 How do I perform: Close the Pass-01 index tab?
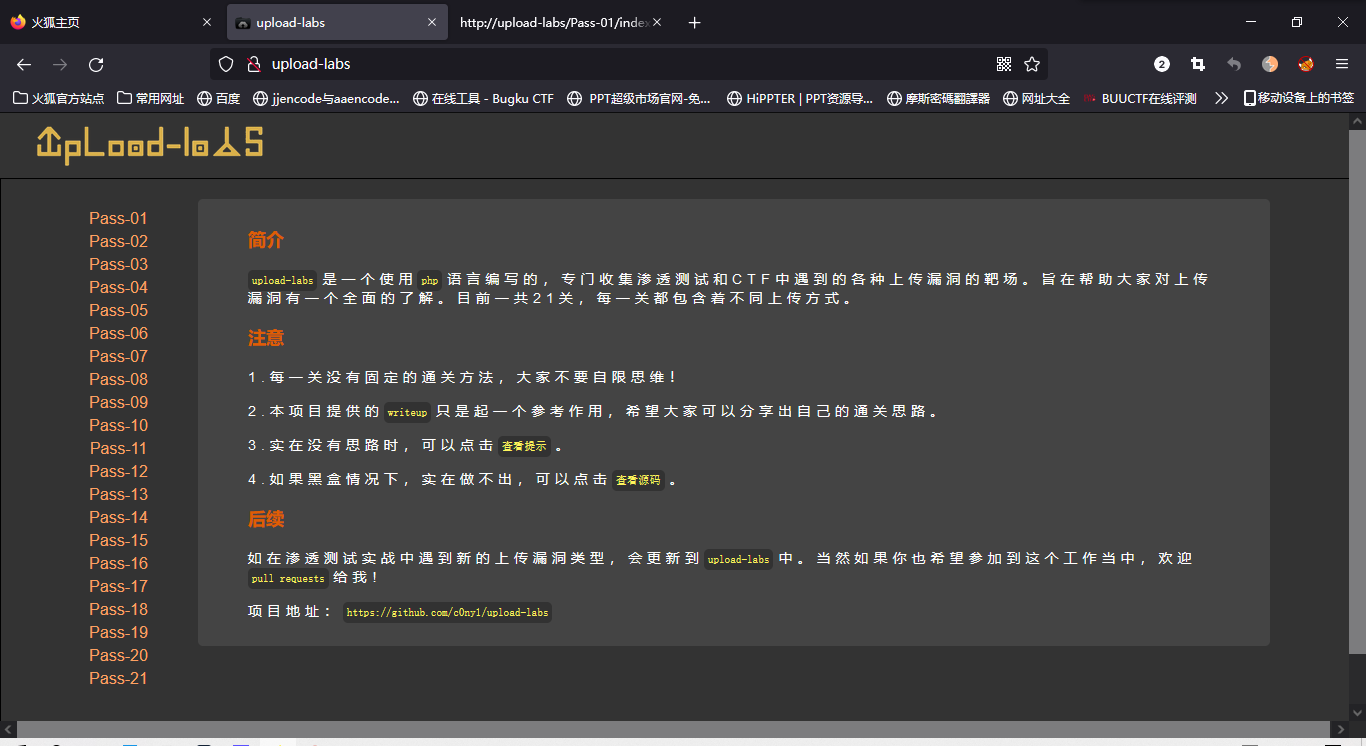click(657, 22)
